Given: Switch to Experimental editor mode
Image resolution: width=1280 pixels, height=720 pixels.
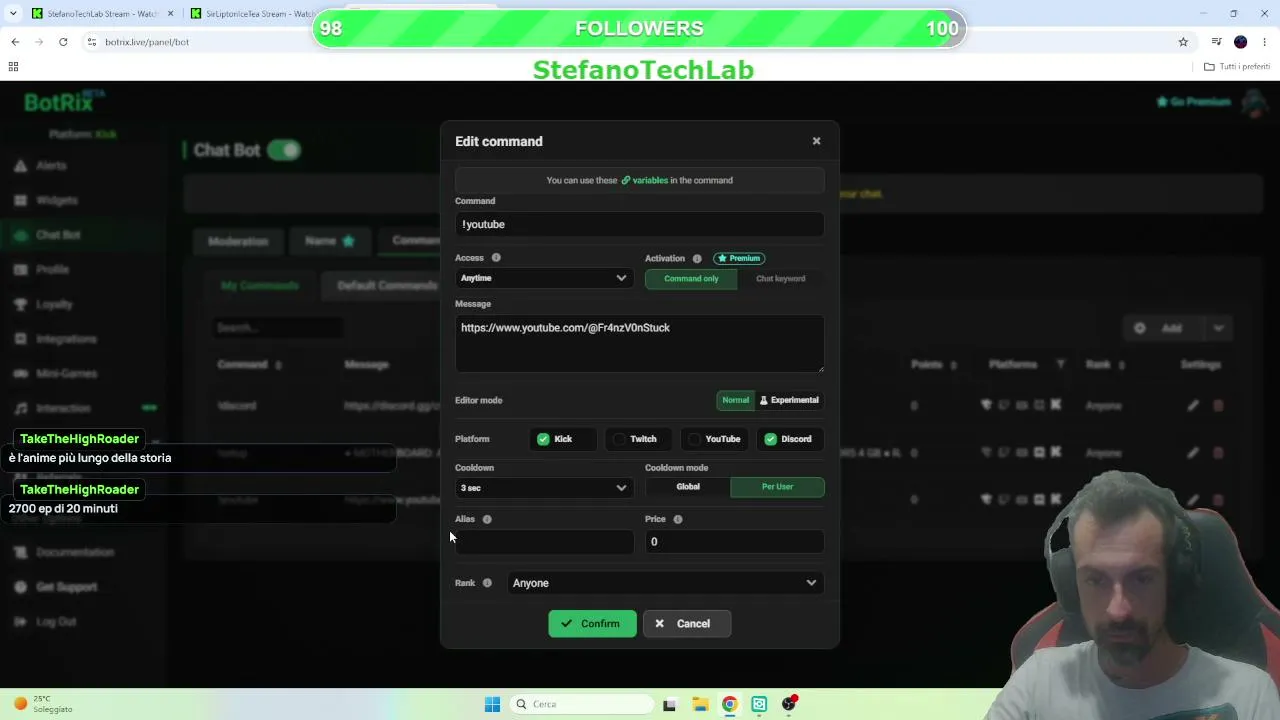Looking at the screenshot, I should coord(789,400).
